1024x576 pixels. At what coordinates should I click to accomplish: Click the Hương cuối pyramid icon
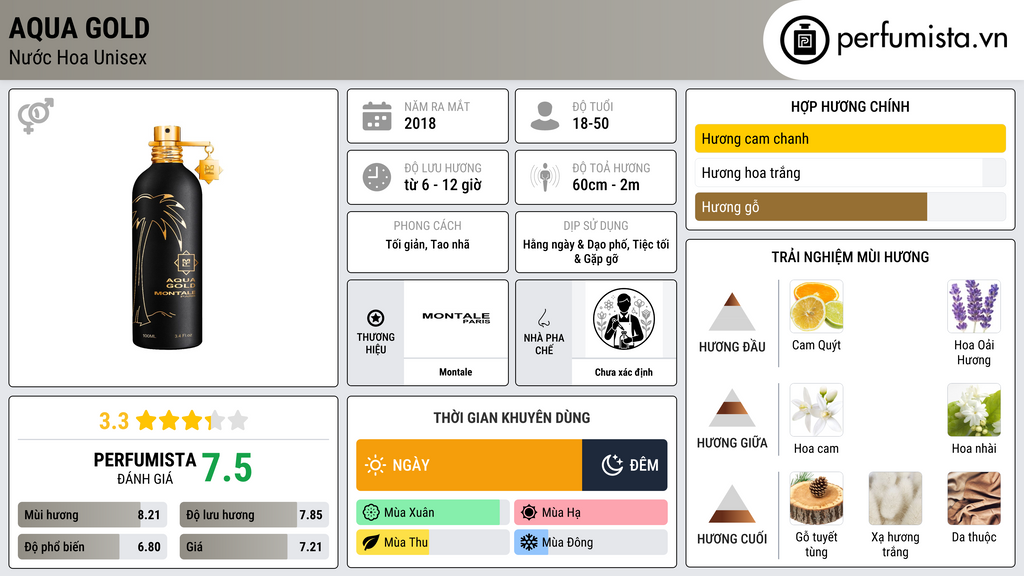tap(732, 504)
